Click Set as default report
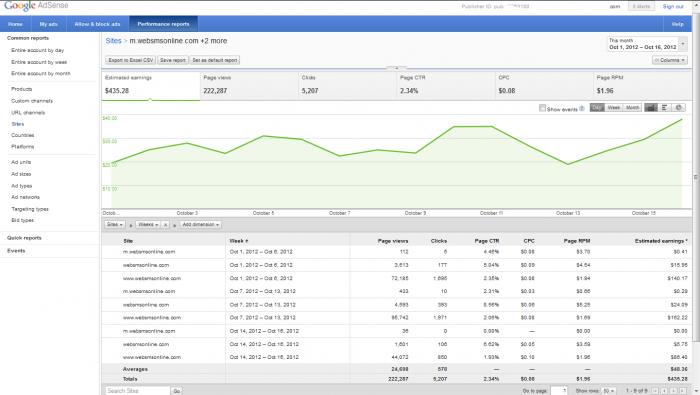This screenshot has height=395, width=700. tap(215, 60)
